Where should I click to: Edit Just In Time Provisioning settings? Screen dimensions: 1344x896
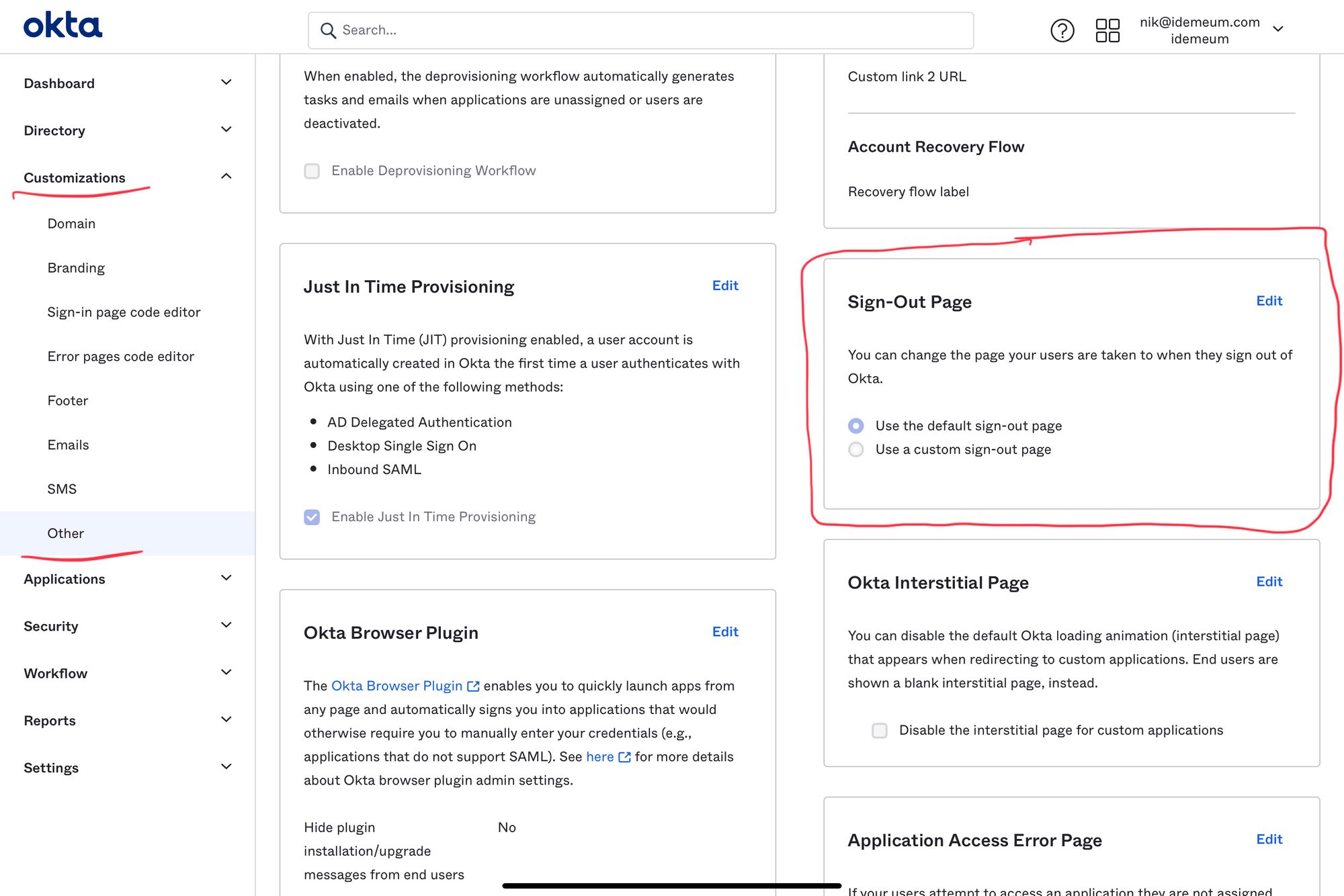(x=725, y=285)
